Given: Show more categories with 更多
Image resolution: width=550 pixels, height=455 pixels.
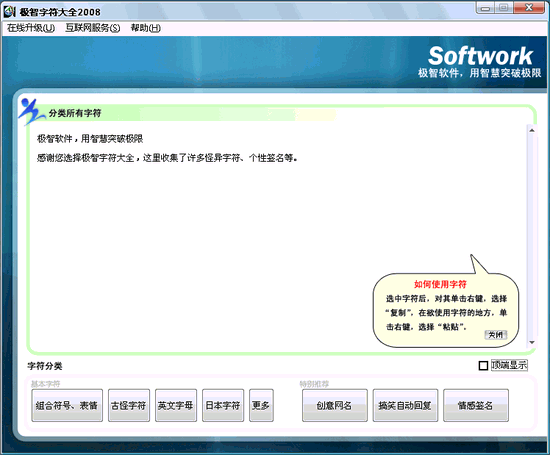Looking at the screenshot, I should click(261, 405).
